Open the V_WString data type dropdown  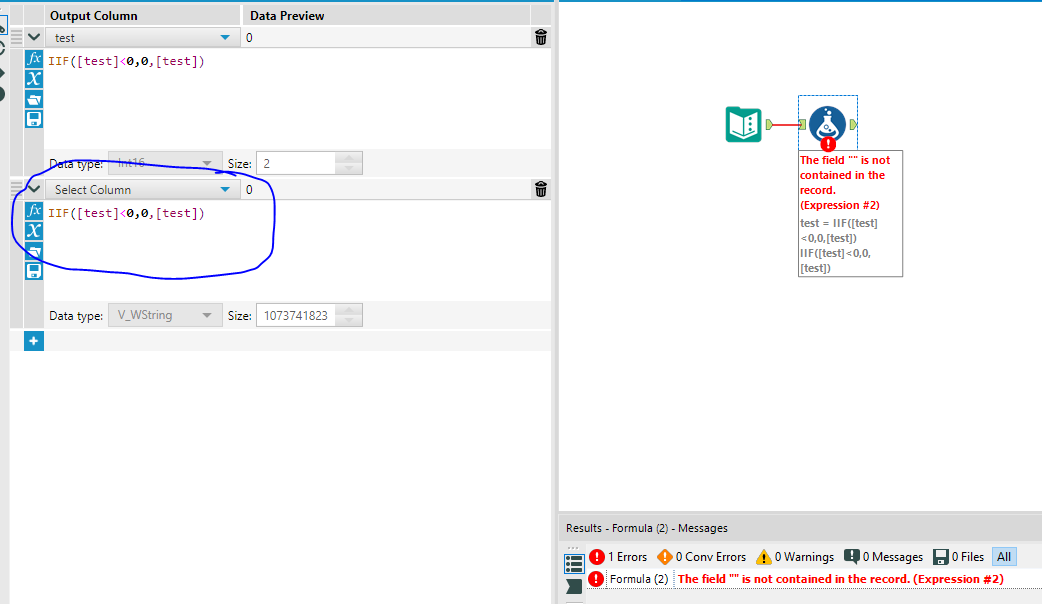(164, 314)
